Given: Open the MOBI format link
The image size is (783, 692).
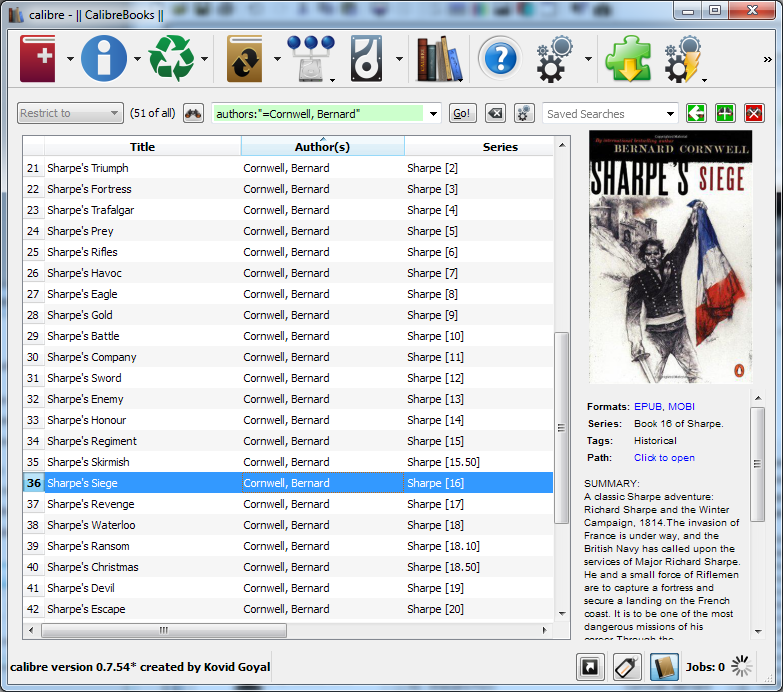Looking at the screenshot, I should 682,406.
